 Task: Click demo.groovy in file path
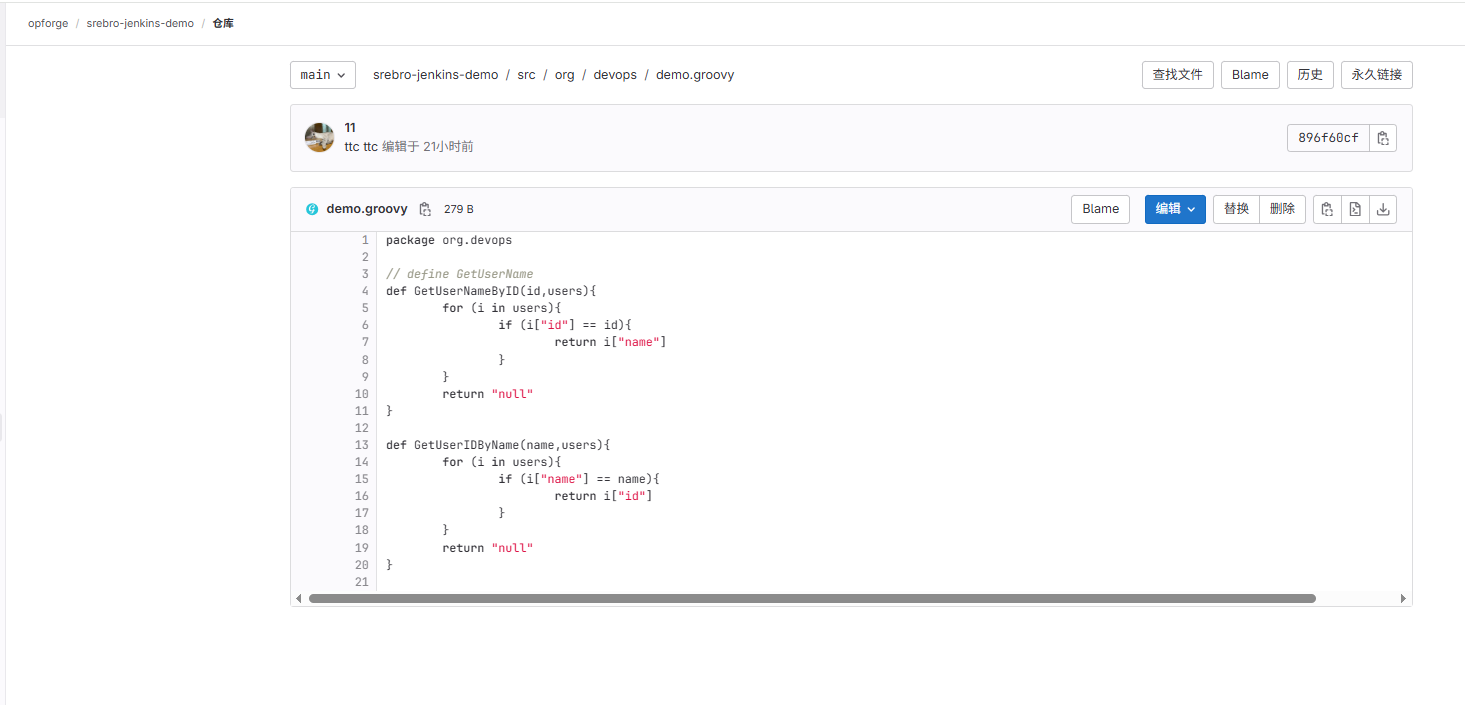[x=695, y=75]
